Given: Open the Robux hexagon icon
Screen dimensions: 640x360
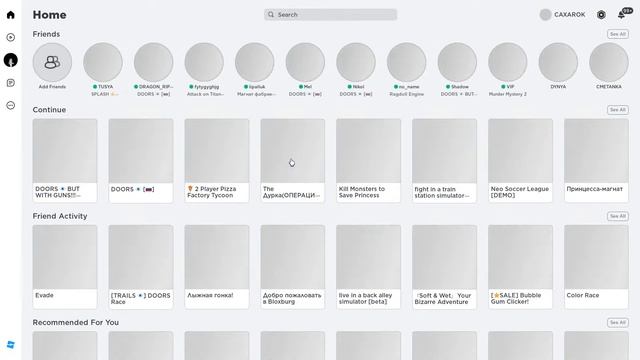Looking at the screenshot, I should tap(601, 15).
